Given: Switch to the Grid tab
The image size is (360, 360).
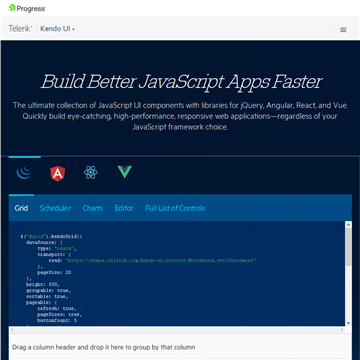Looking at the screenshot, I should click(21, 208).
